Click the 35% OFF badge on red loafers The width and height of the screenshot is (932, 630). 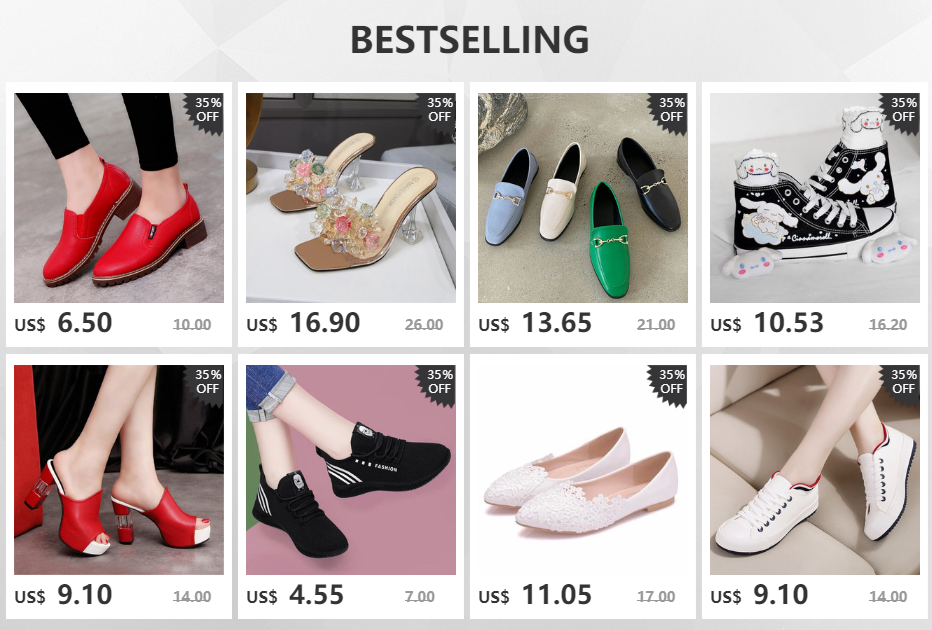point(207,111)
